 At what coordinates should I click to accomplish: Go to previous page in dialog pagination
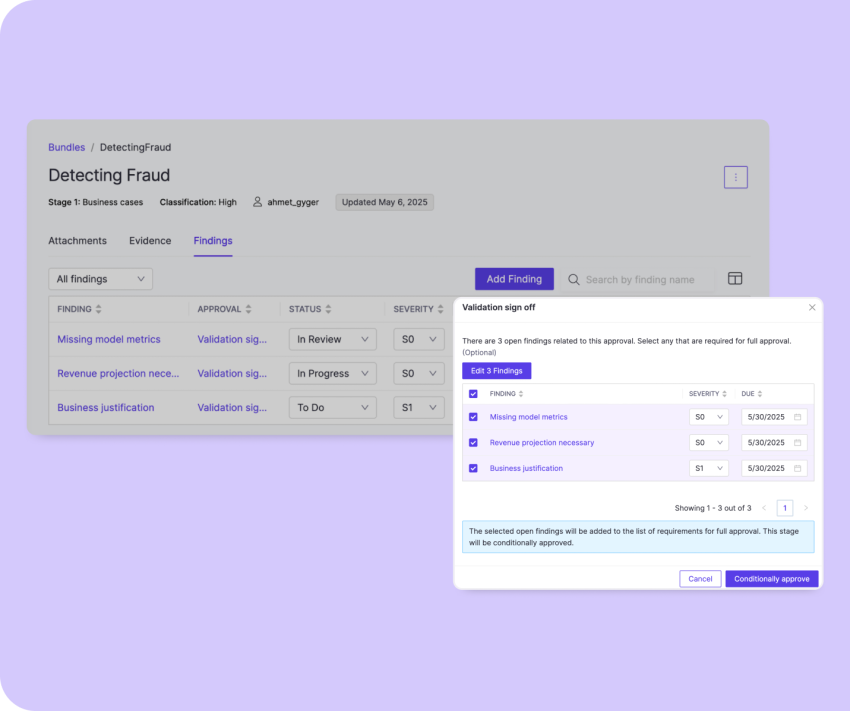pyautogui.click(x=764, y=508)
